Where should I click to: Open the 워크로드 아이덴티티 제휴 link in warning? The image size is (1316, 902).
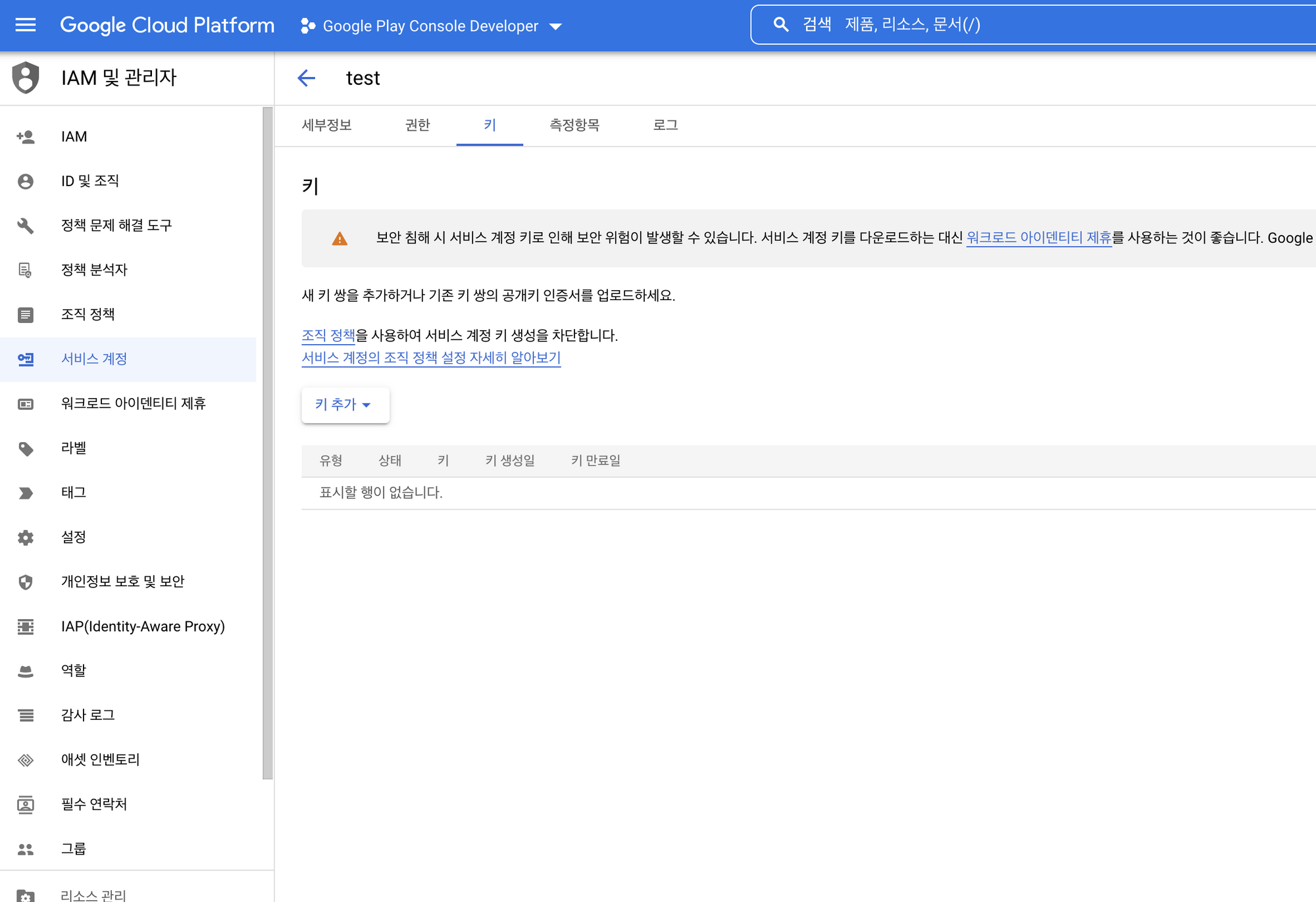click(1038, 238)
